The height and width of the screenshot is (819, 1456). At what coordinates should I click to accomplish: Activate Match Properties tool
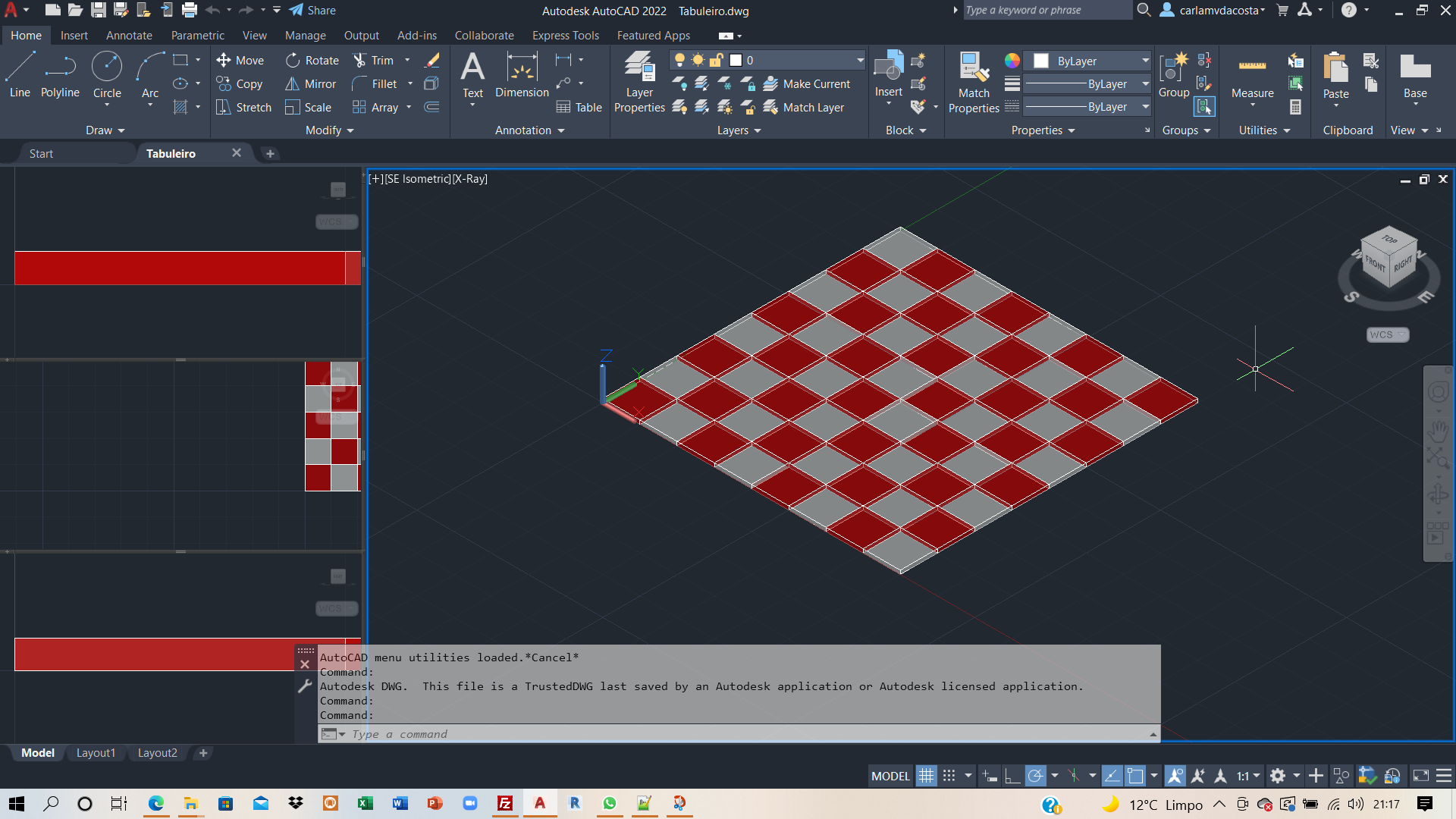[974, 82]
